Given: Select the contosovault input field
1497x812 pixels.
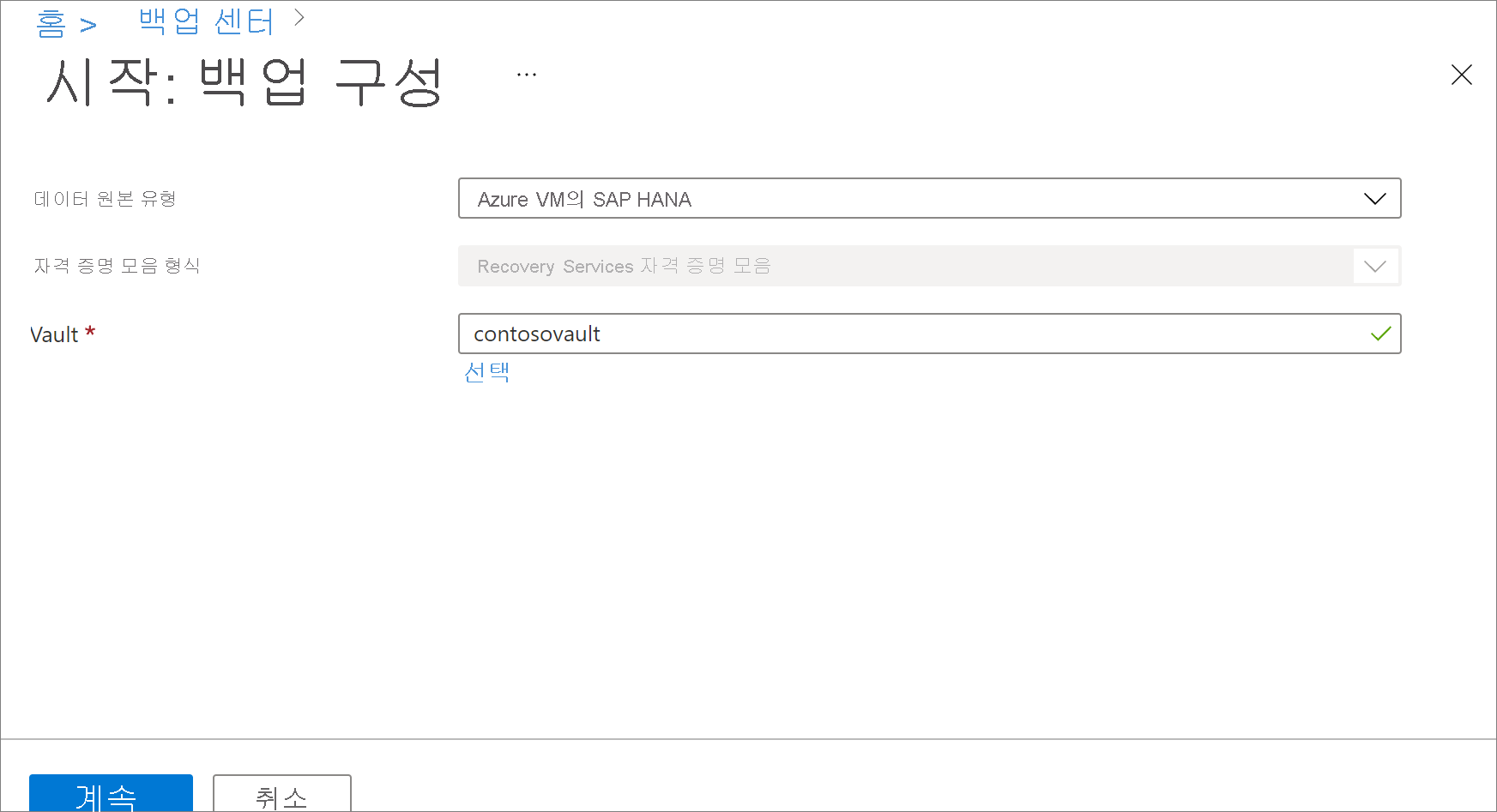Looking at the screenshot, I should tap(858, 334).
